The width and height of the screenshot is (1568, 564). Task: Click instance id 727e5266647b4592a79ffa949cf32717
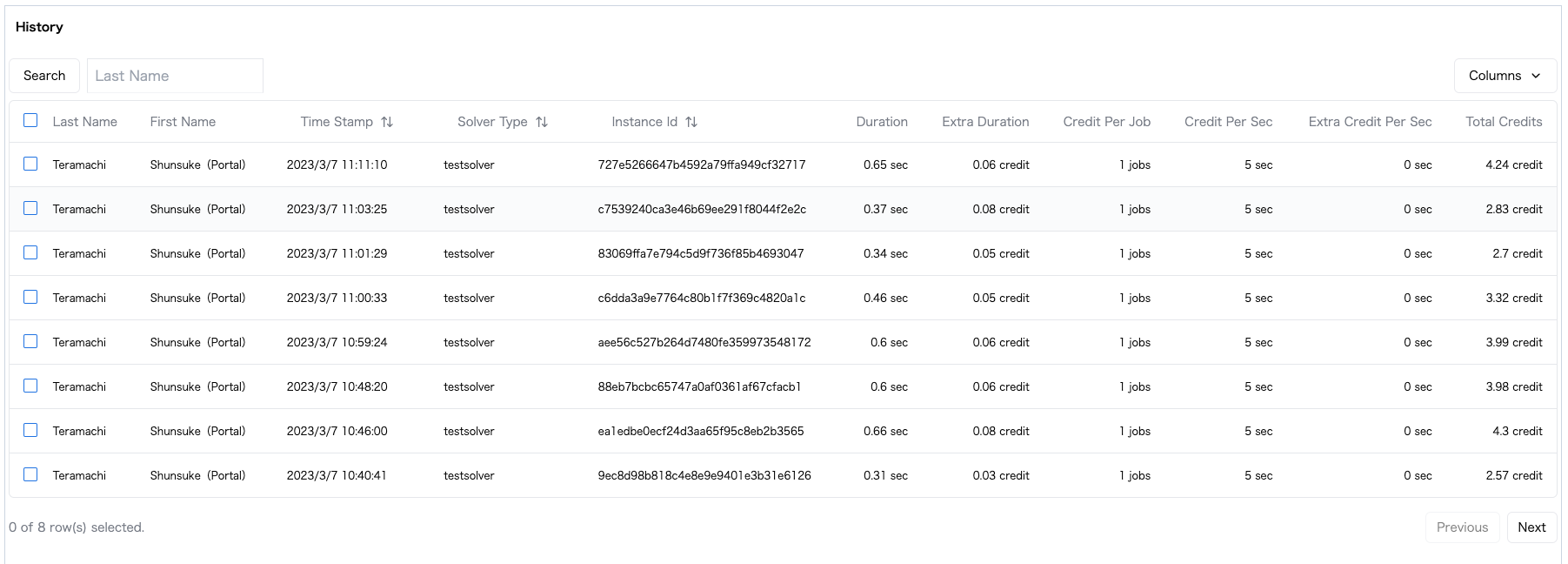(x=701, y=164)
